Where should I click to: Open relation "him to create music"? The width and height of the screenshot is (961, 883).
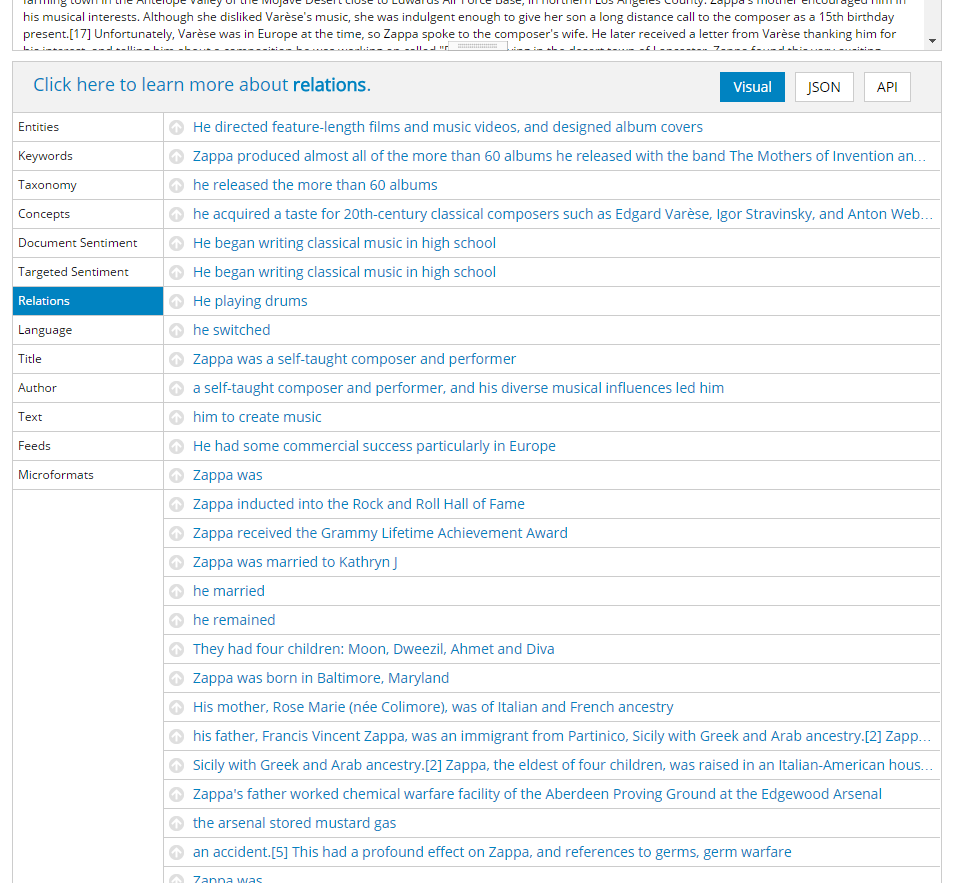tap(257, 417)
